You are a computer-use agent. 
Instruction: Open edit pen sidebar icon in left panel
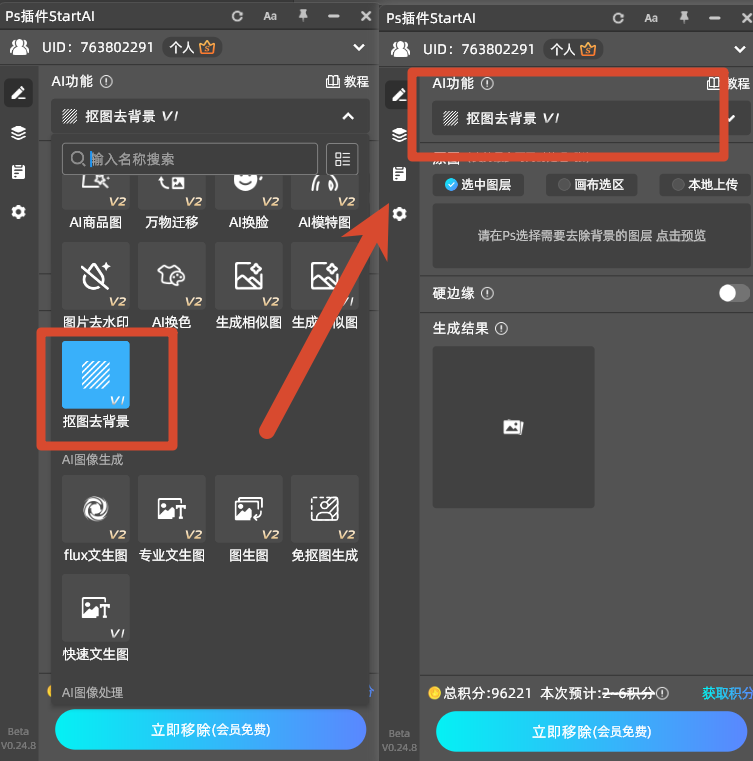18,92
